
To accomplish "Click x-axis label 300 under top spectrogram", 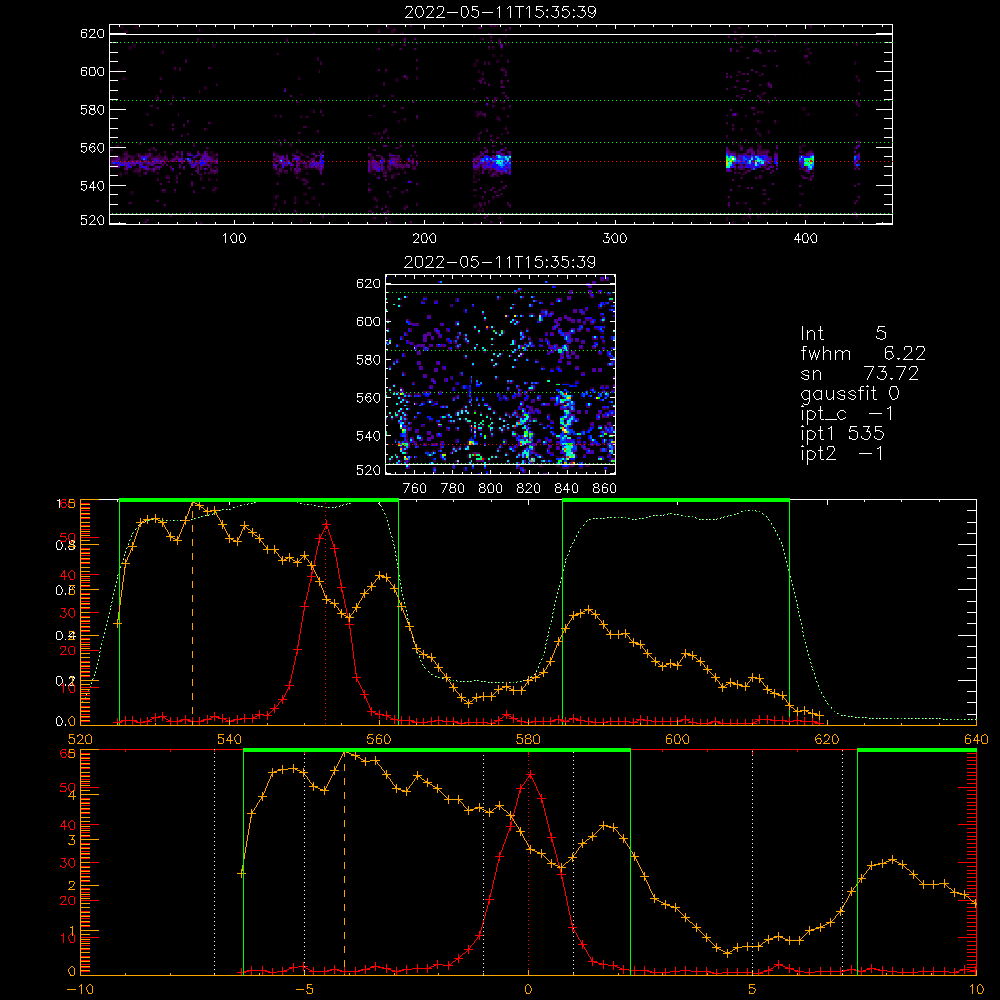I will point(615,239).
